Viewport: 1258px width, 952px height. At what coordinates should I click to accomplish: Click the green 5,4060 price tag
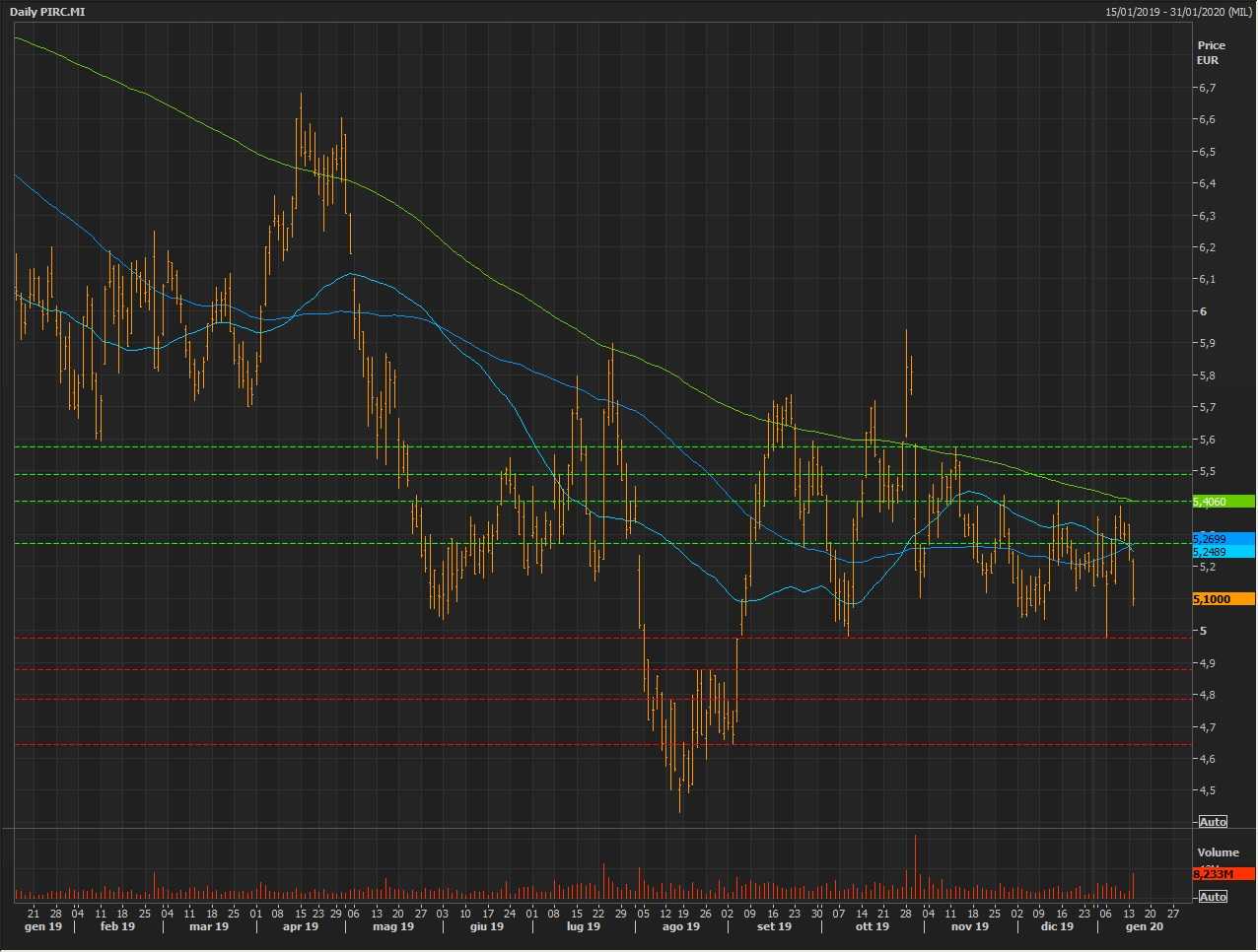pos(1223,502)
